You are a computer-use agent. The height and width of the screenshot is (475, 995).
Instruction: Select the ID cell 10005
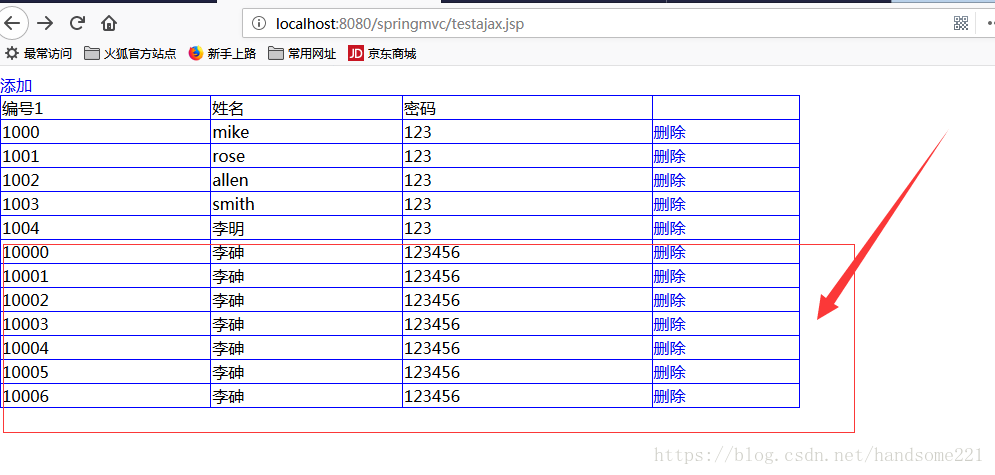click(x=106, y=372)
